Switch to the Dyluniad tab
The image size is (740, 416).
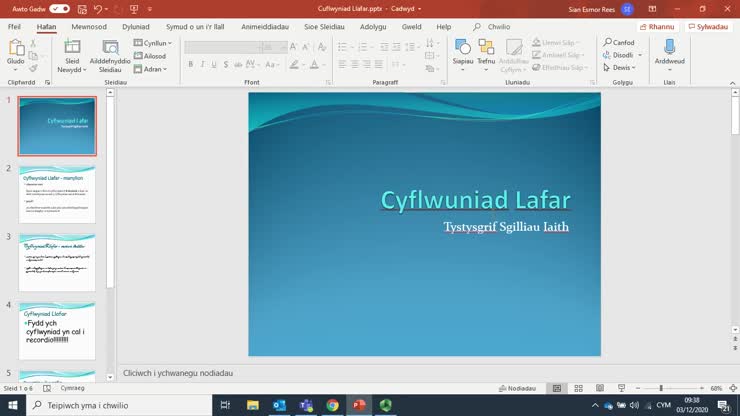136,27
